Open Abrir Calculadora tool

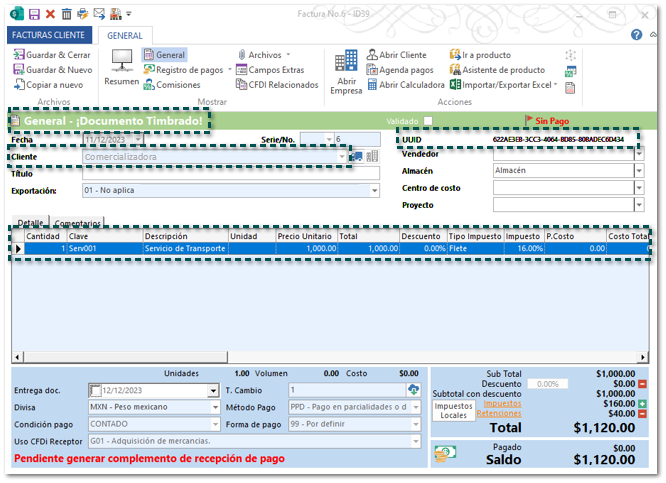pyautogui.click(x=372, y=86)
